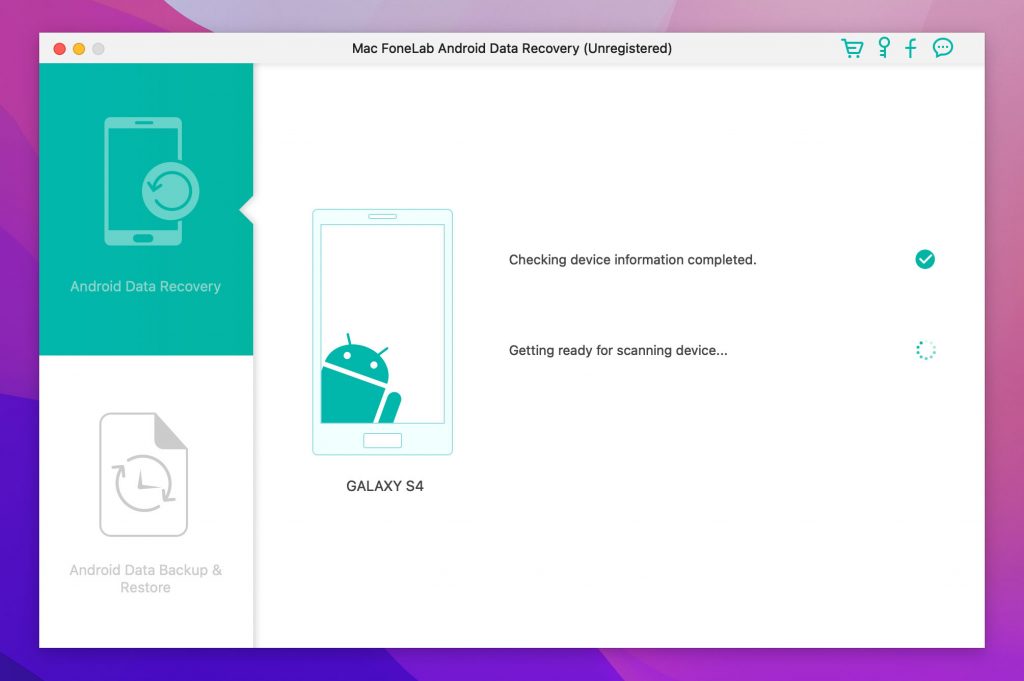Click the window title Mac FoneLab Android Data Recovery
The image size is (1024, 681).
[x=511, y=47]
